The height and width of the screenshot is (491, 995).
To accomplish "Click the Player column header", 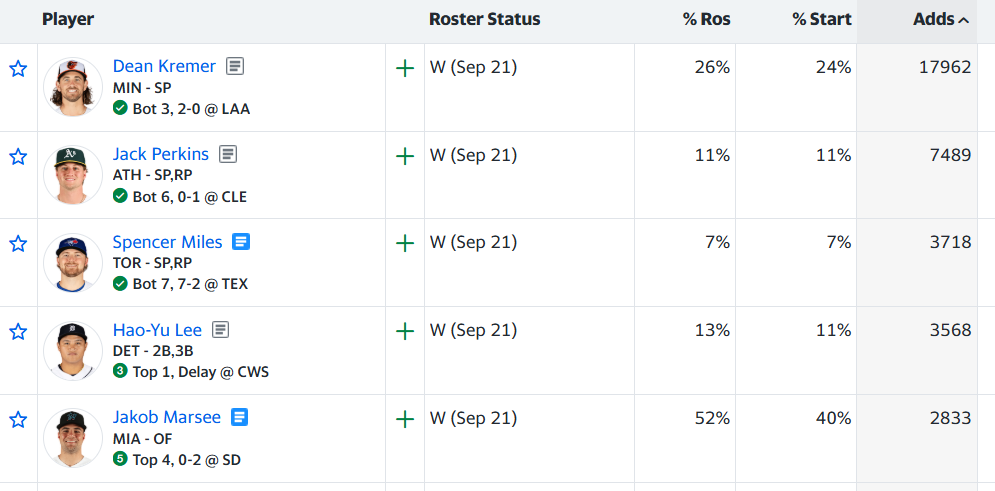I will coord(68,20).
